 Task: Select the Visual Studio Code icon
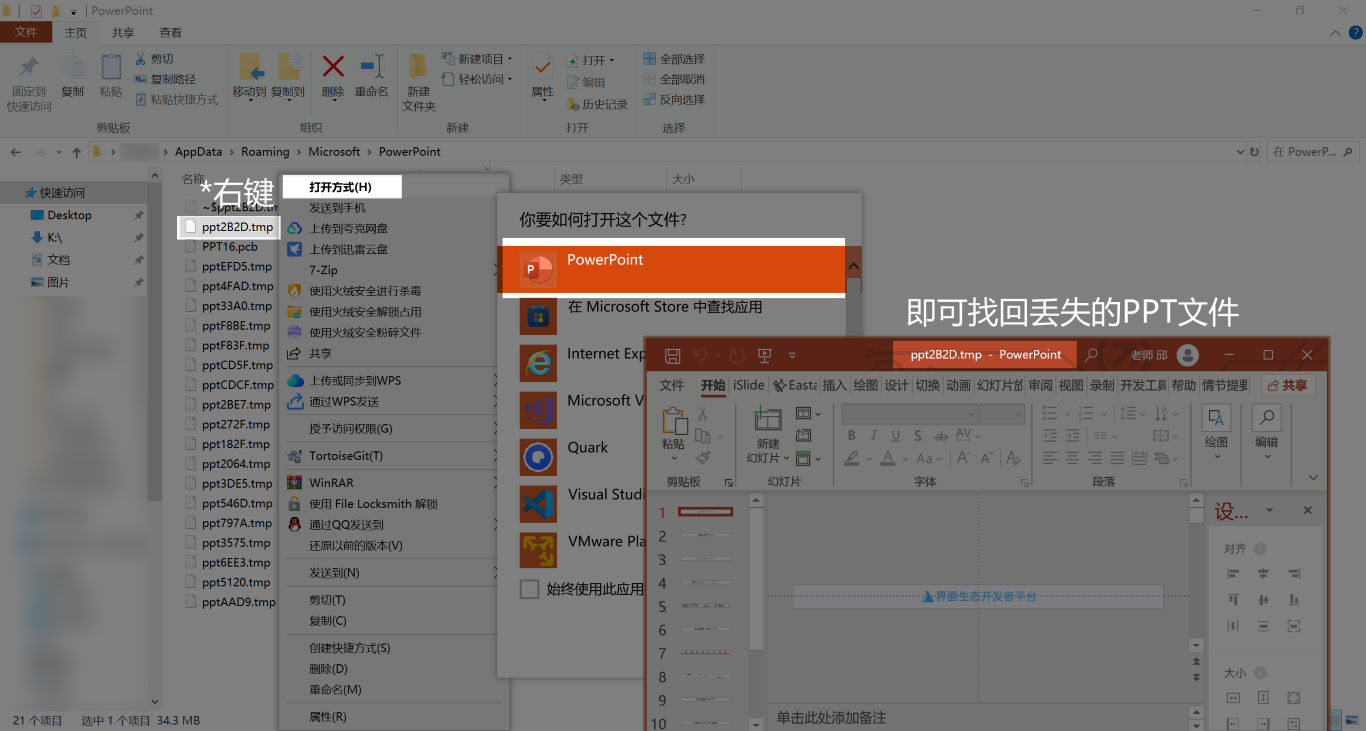pyautogui.click(x=538, y=503)
